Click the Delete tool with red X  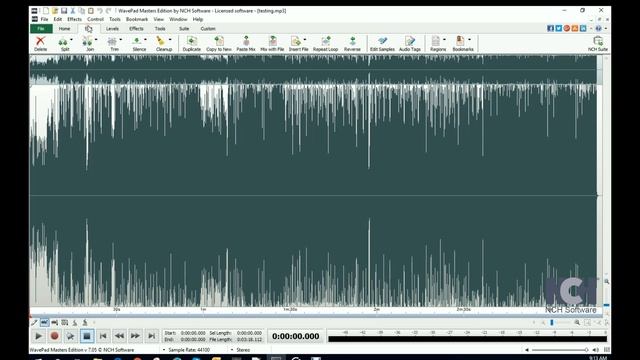(x=40, y=43)
